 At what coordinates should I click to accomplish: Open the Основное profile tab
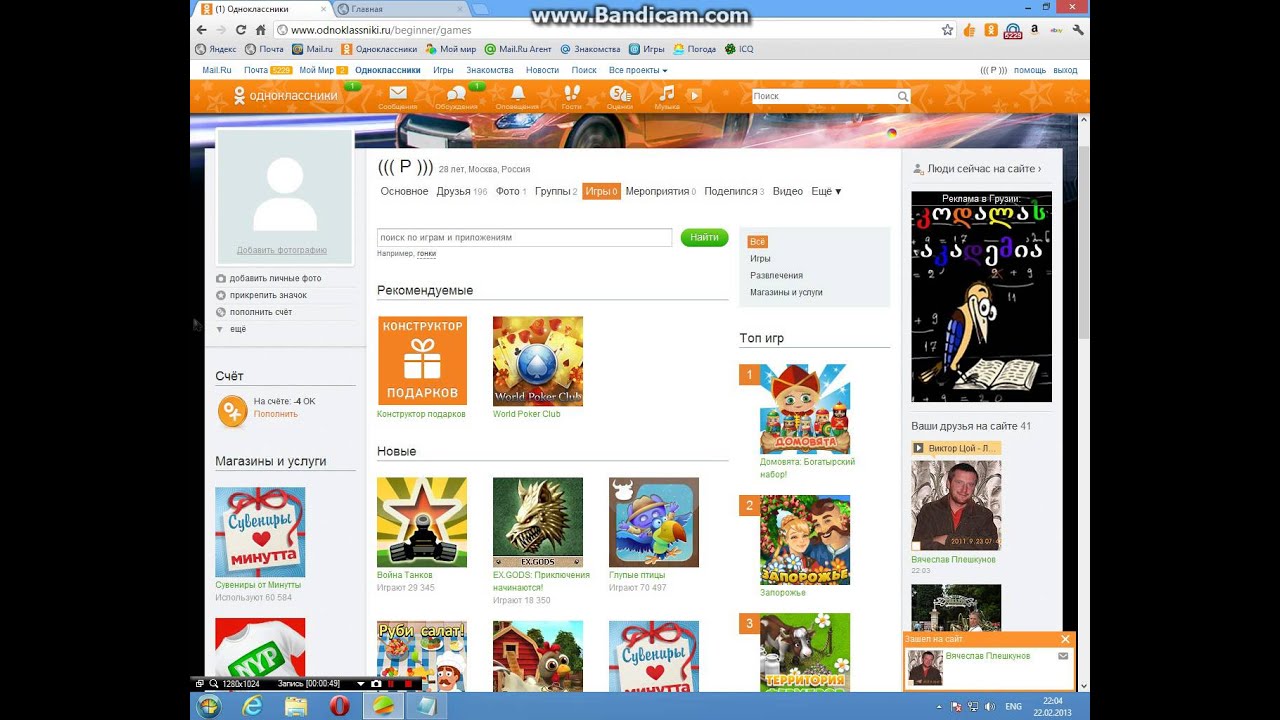[x=404, y=191]
